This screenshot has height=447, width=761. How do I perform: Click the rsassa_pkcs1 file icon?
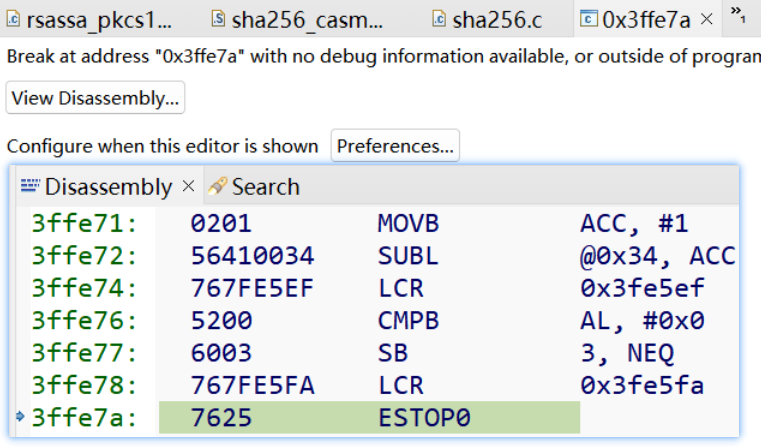tap(14, 19)
